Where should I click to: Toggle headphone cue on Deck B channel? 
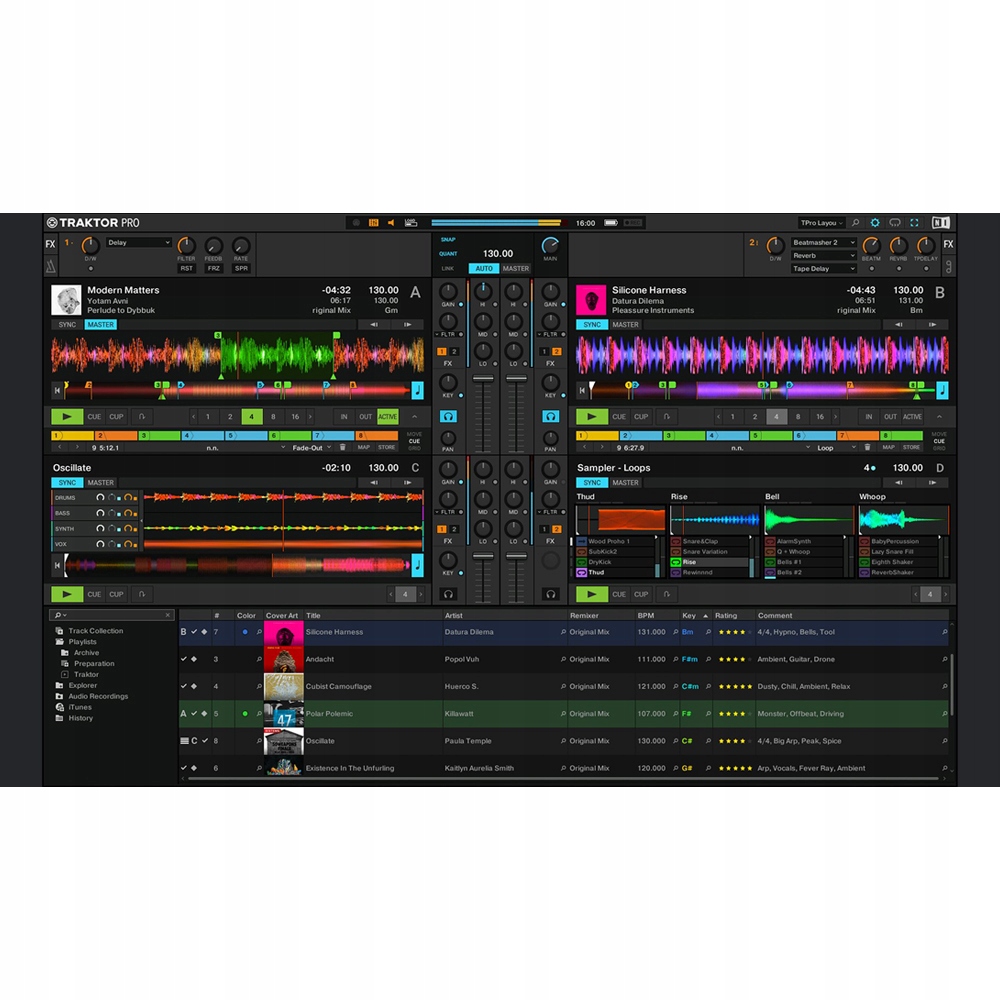click(550, 416)
